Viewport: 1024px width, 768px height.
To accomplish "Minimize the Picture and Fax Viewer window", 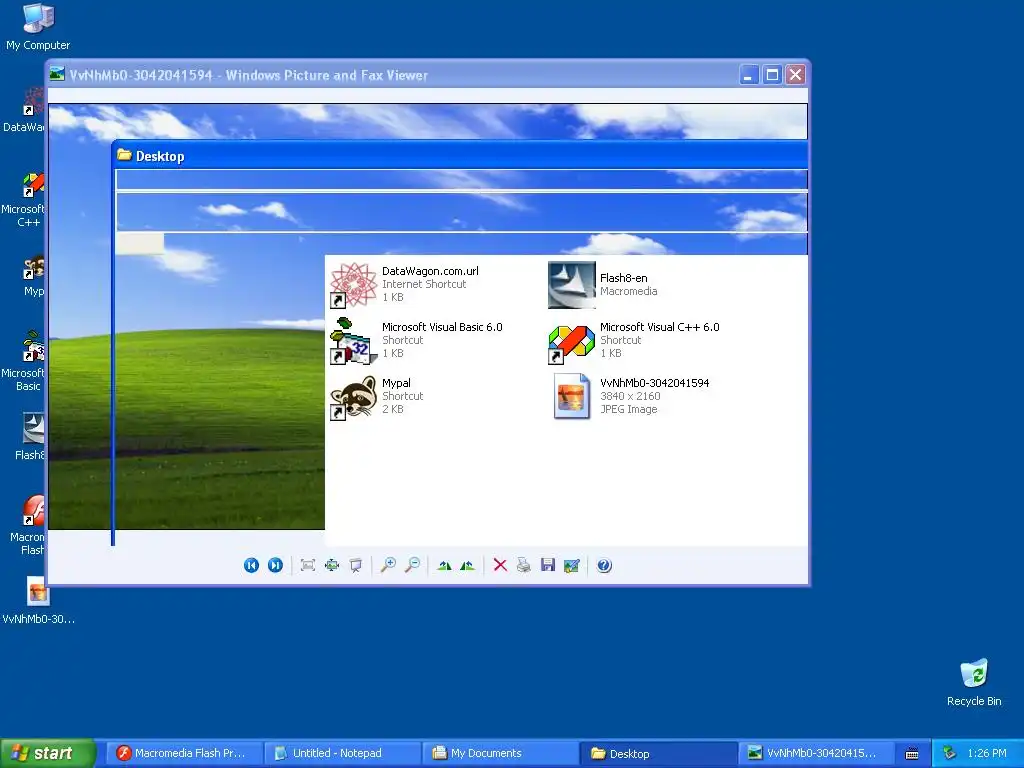I will (748, 75).
